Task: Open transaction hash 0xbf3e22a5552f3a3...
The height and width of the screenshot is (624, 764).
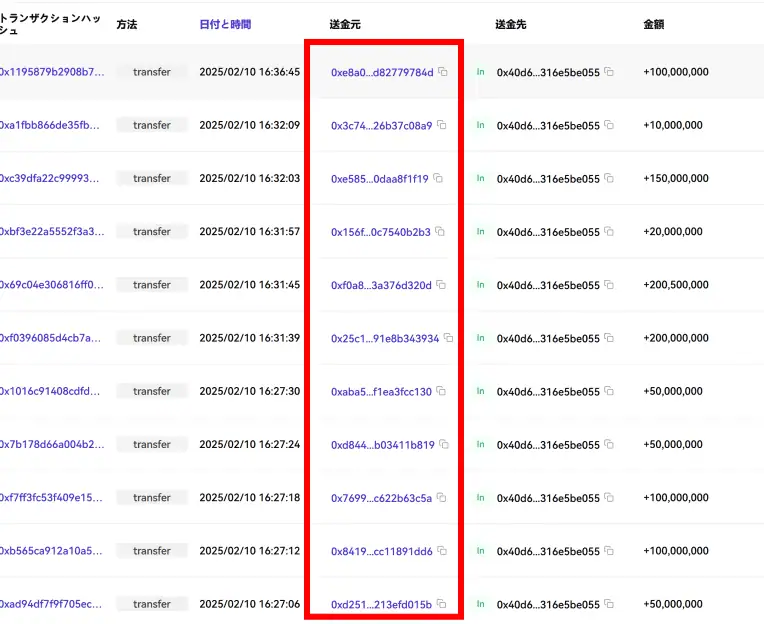Action: click(x=52, y=231)
